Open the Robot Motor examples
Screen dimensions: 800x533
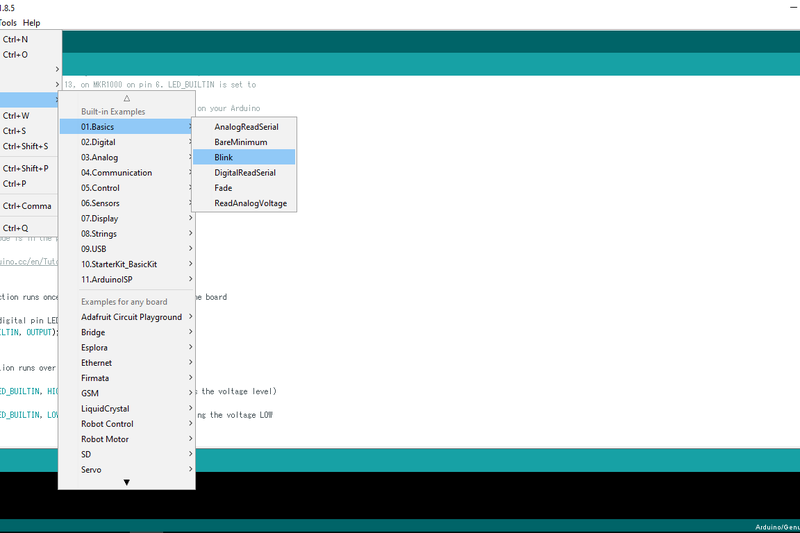tap(127, 439)
